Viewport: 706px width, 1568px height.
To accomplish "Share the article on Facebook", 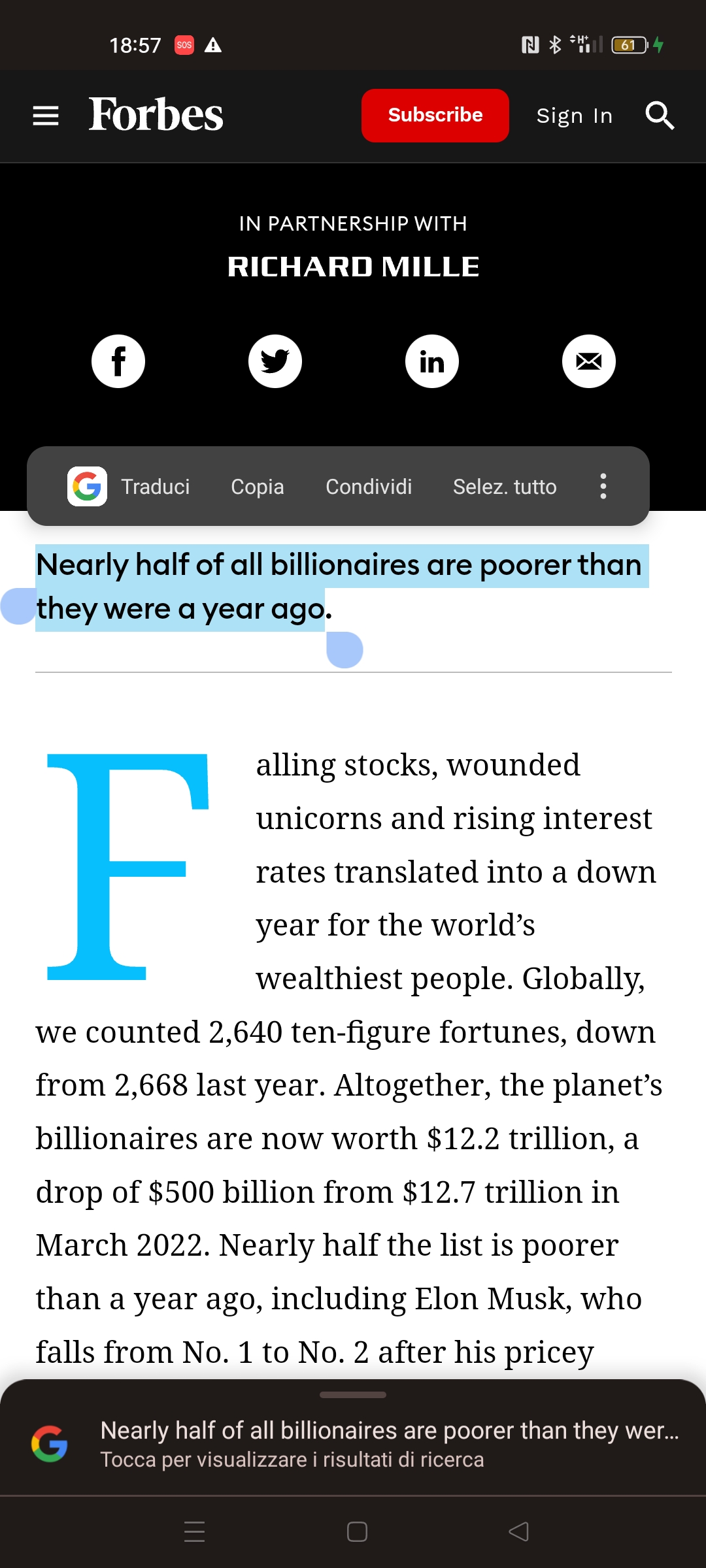I will (118, 361).
